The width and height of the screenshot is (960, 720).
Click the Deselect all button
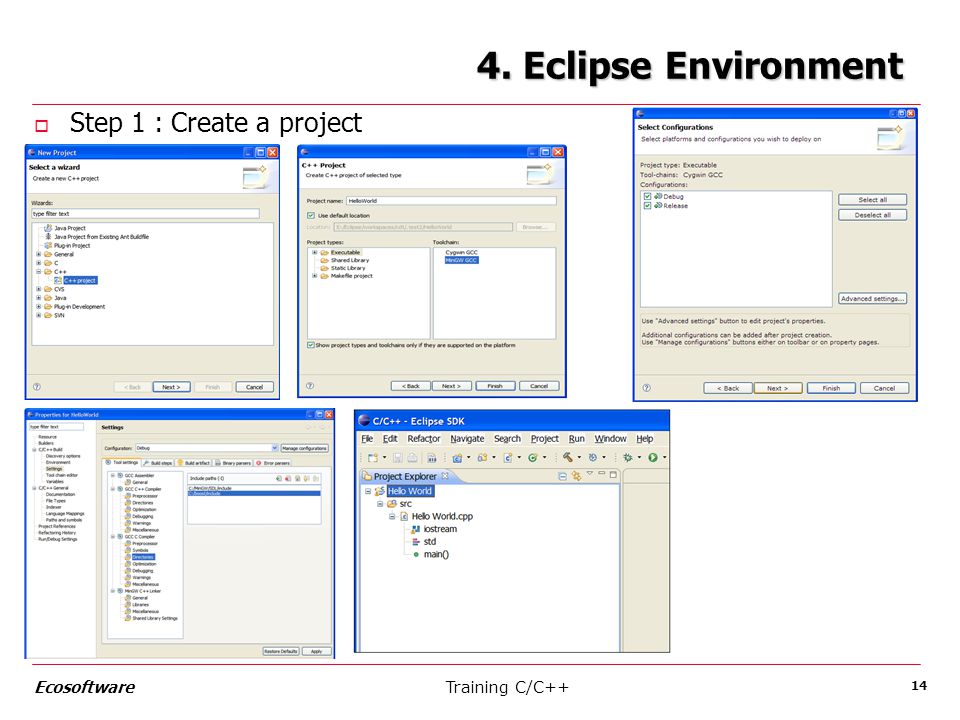click(872, 215)
